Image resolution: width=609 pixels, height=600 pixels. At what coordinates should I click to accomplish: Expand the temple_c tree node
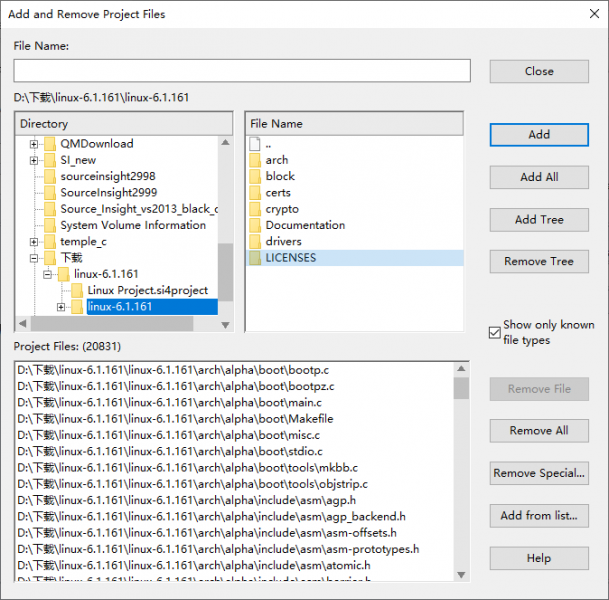tap(34, 242)
